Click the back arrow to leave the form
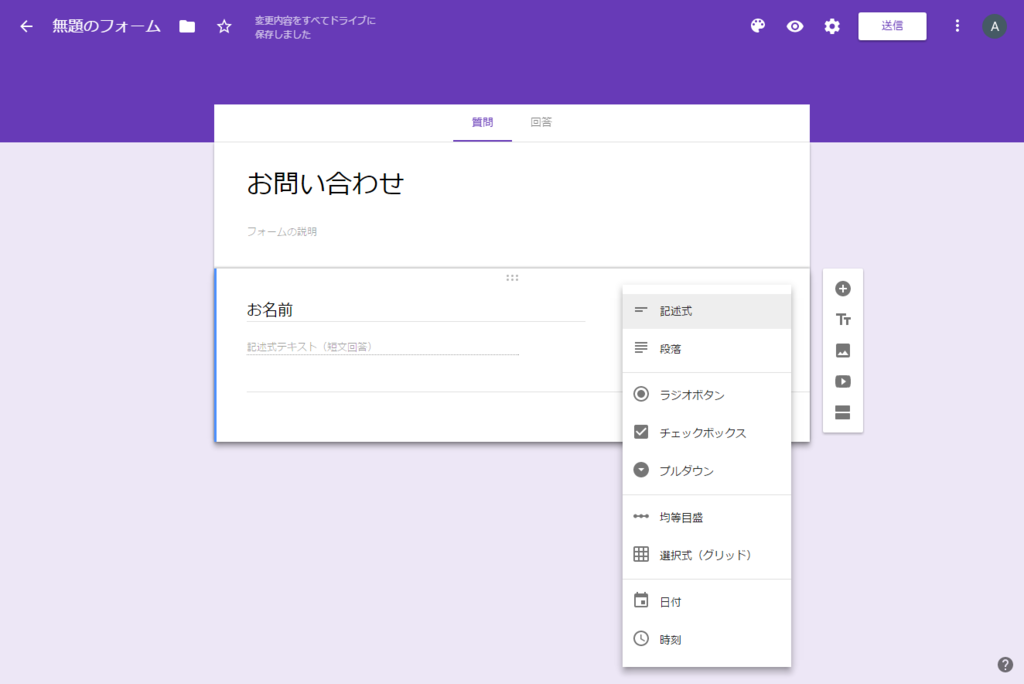This screenshot has height=684, width=1024. point(26,26)
